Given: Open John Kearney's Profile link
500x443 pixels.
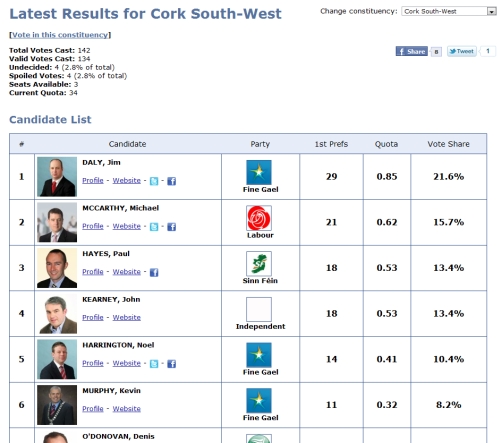Looking at the screenshot, I should 93,317.
